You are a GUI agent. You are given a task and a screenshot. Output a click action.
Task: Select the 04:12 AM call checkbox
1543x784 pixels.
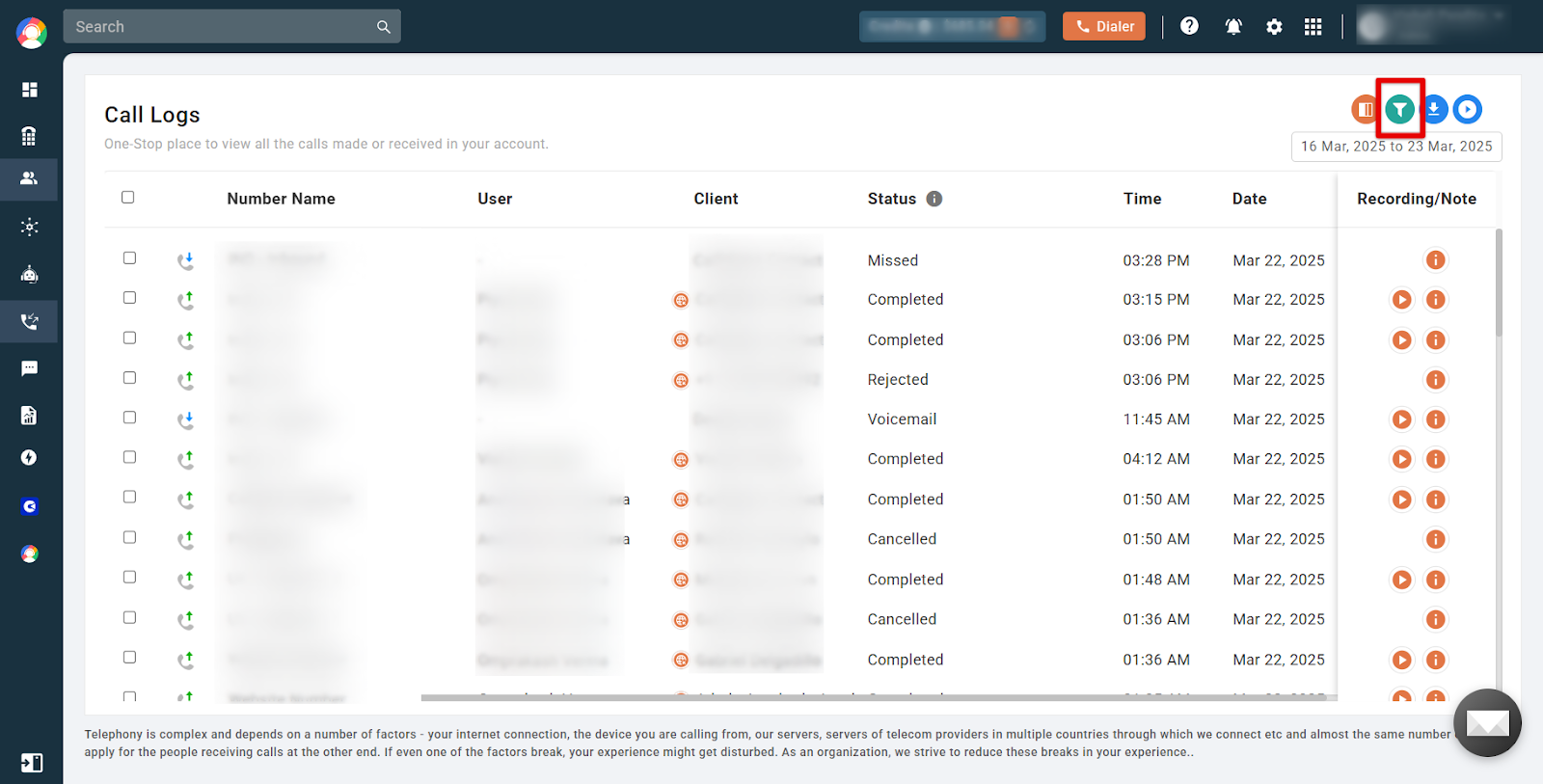click(x=129, y=456)
